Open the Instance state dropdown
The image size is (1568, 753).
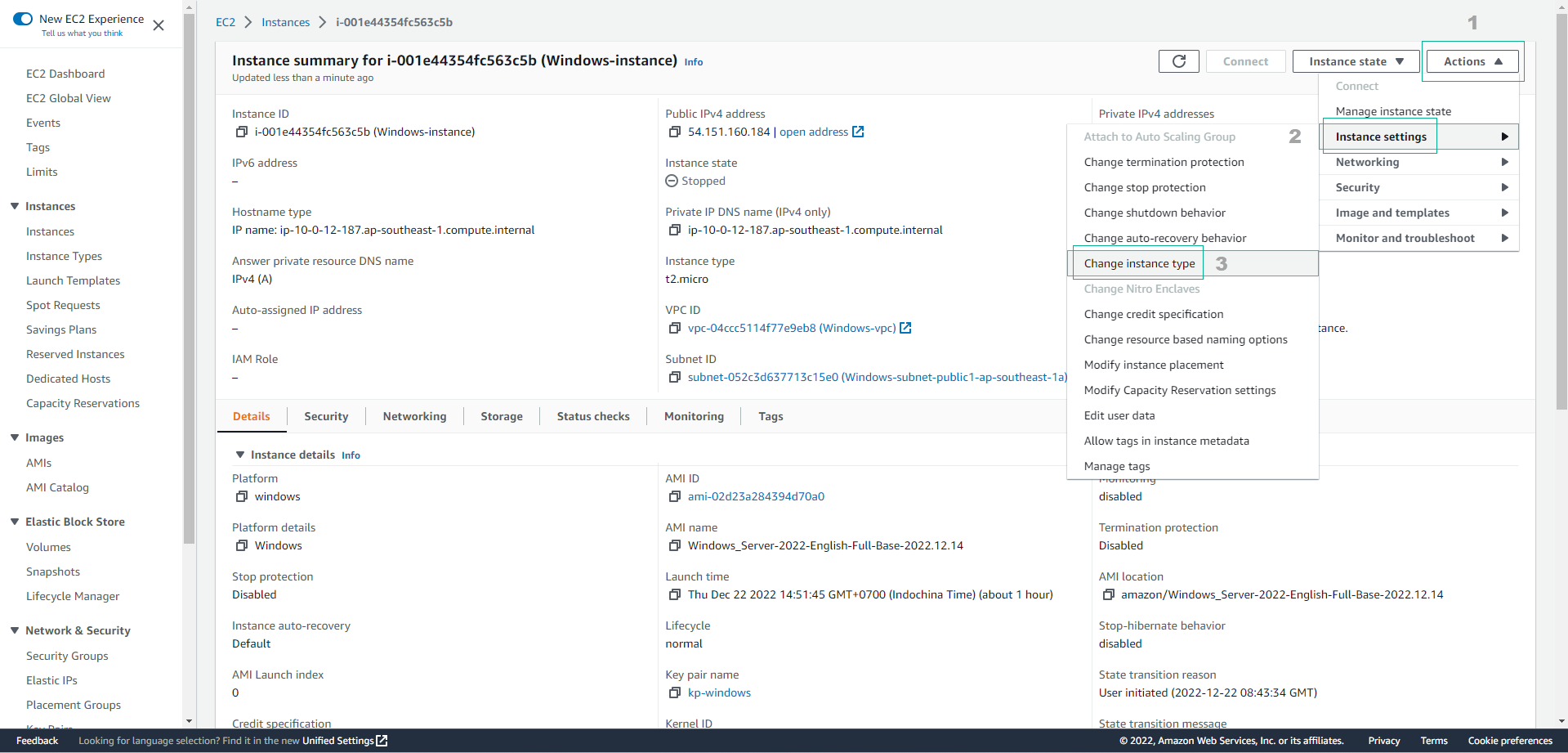point(1356,61)
